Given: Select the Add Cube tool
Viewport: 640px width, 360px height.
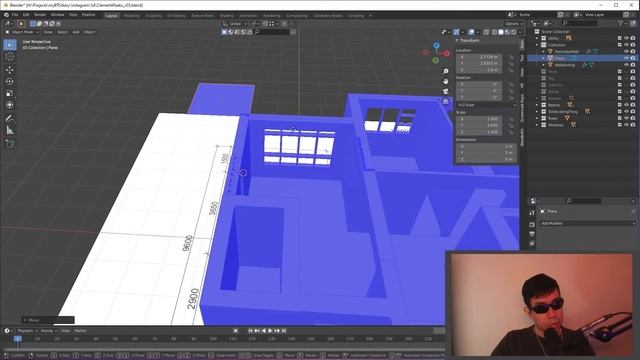Looking at the screenshot, I should [10, 143].
